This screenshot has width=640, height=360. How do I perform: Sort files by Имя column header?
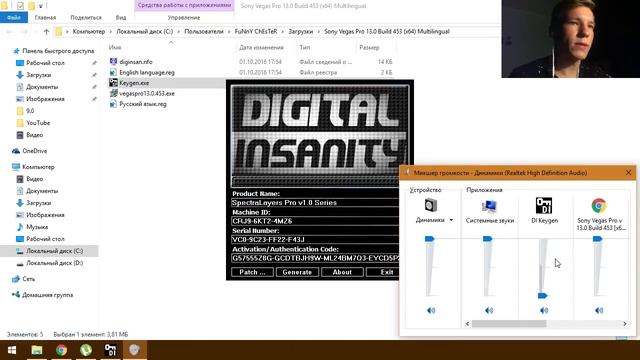coord(115,47)
